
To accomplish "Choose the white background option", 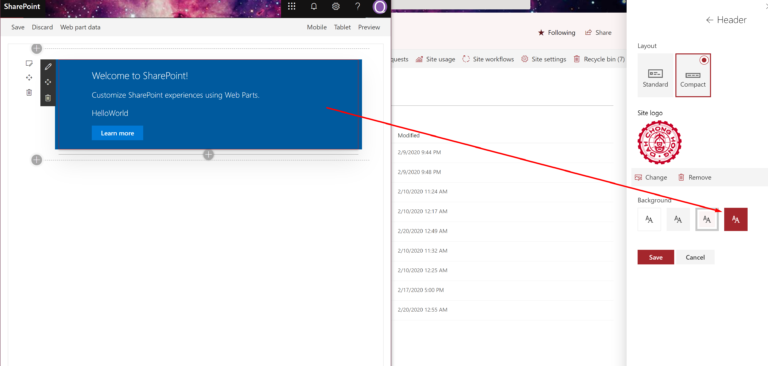I will pyautogui.click(x=649, y=220).
